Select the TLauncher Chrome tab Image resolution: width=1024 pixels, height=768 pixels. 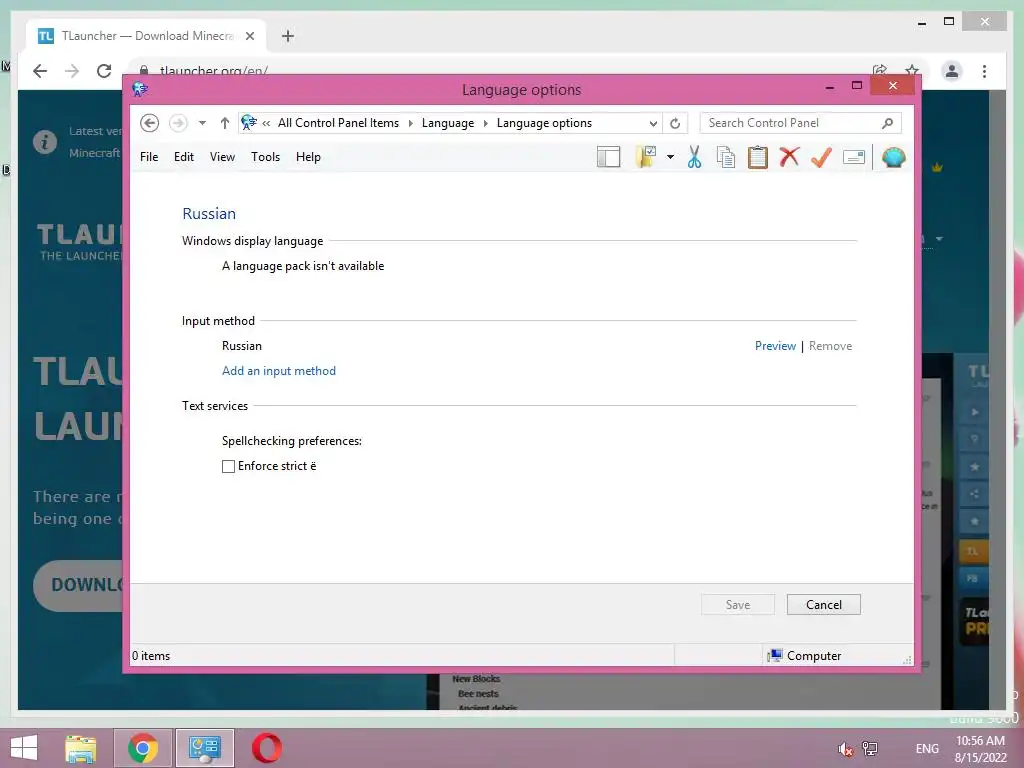tap(146, 36)
